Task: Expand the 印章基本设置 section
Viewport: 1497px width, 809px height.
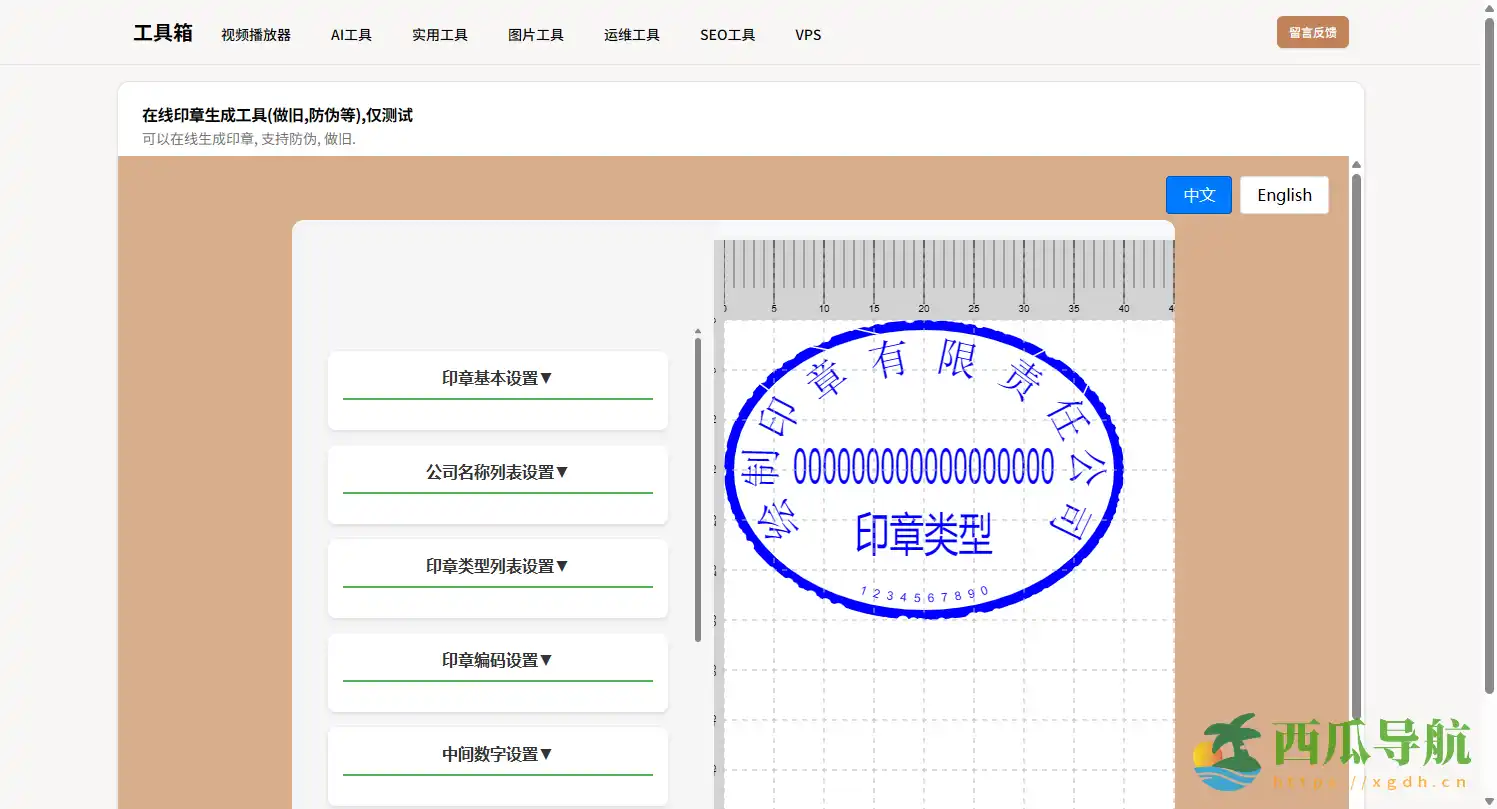Action: (497, 379)
